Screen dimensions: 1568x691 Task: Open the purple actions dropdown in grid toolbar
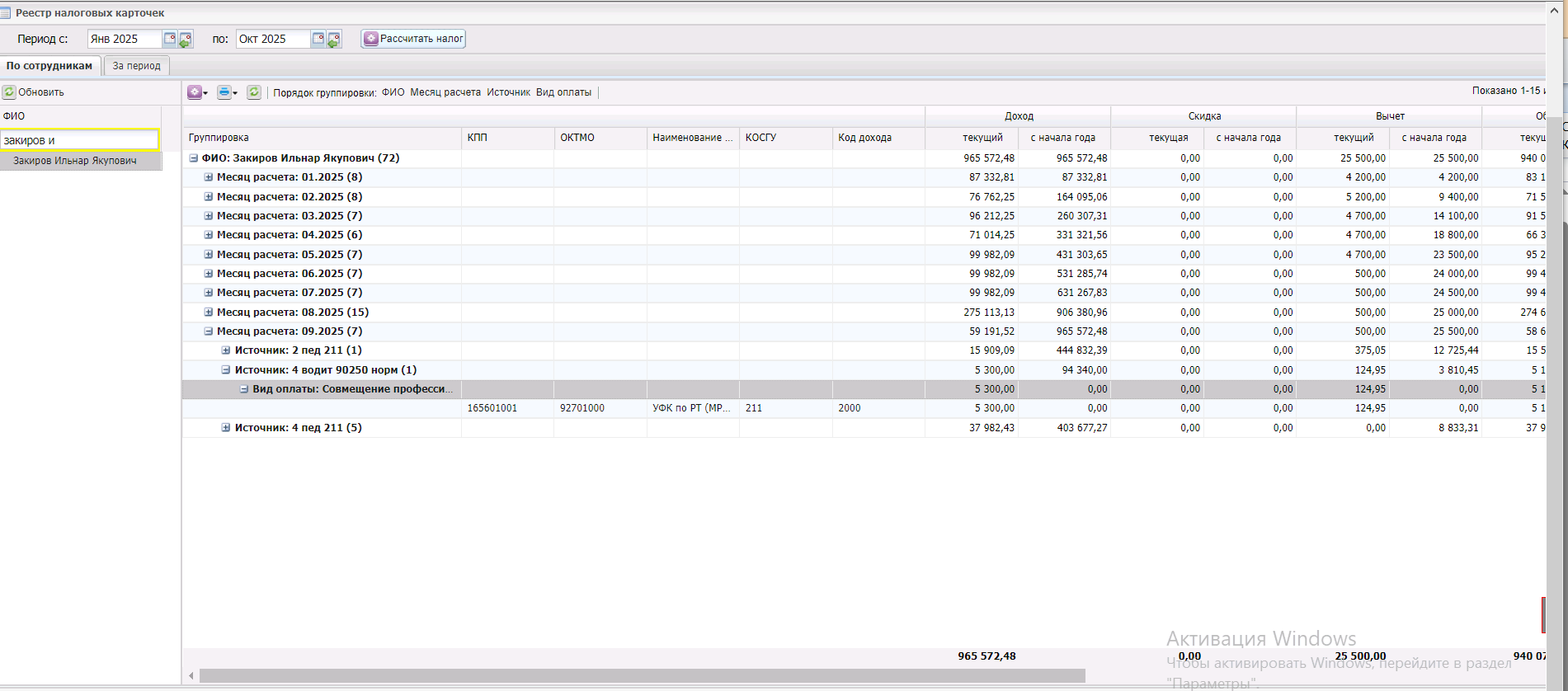(198, 92)
